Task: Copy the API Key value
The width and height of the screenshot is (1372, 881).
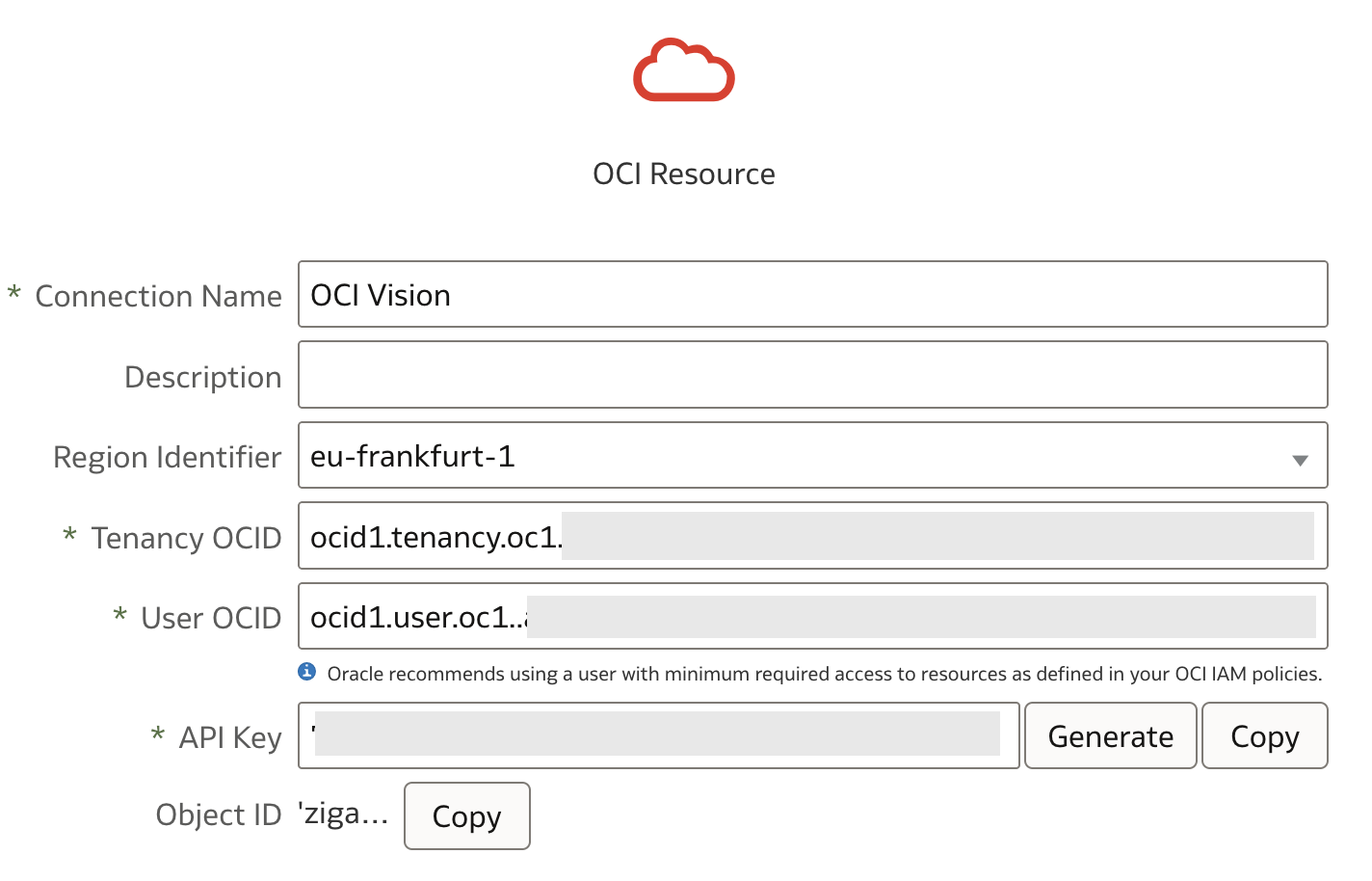Action: click(1265, 735)
